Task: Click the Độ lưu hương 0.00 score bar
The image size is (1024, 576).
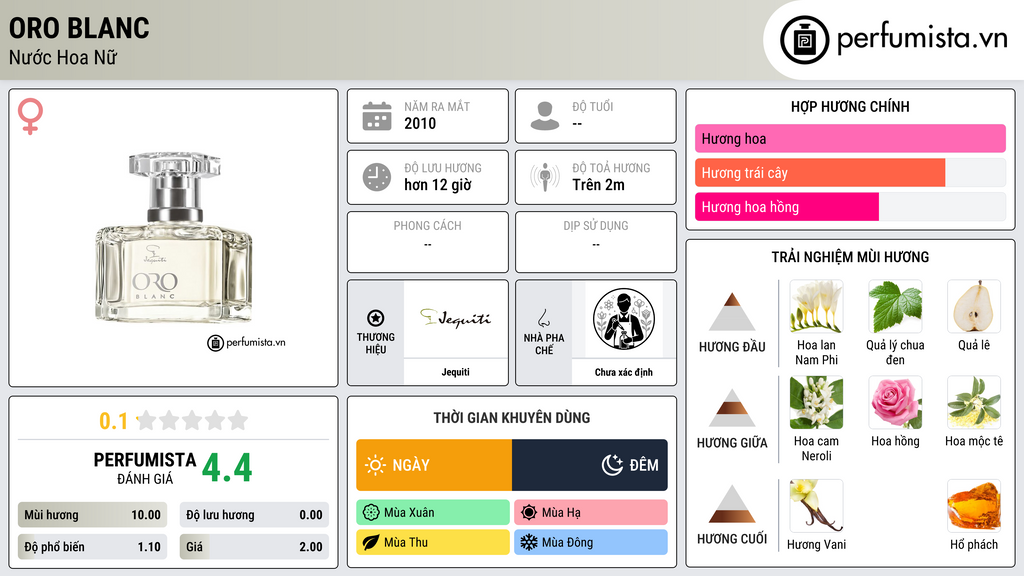Action: (254, 515)
